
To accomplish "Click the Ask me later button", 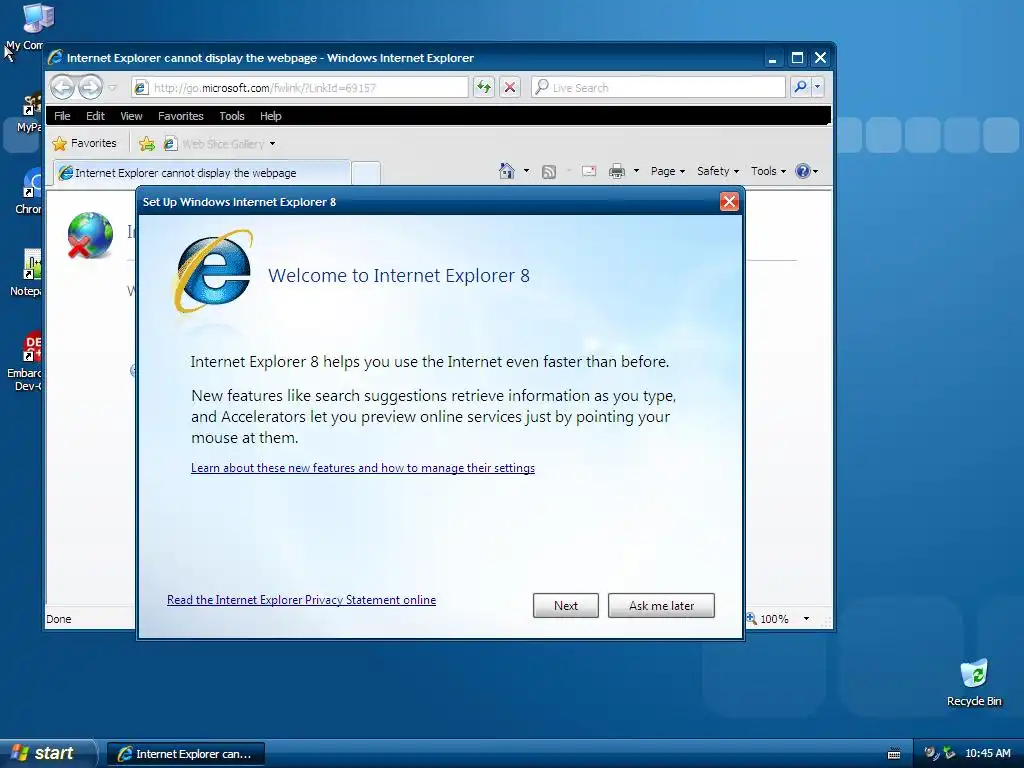I will pos(662,605).
